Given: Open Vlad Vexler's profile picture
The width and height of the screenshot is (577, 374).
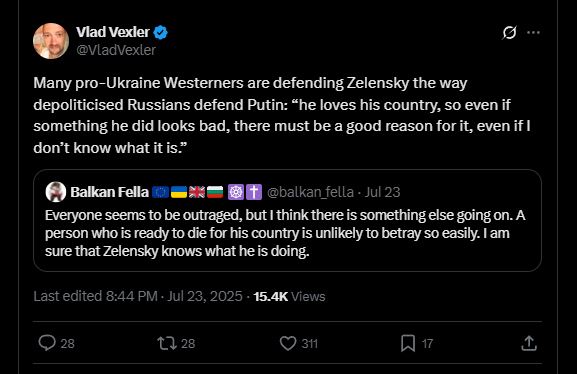Looking at the screenshot, I should pyautogui.click(x=51, y=41).
